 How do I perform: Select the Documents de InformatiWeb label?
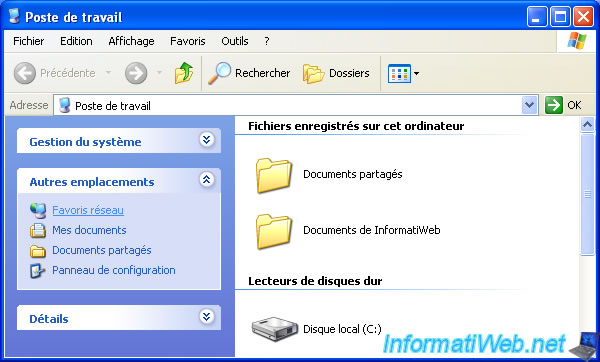click(372, 230)
